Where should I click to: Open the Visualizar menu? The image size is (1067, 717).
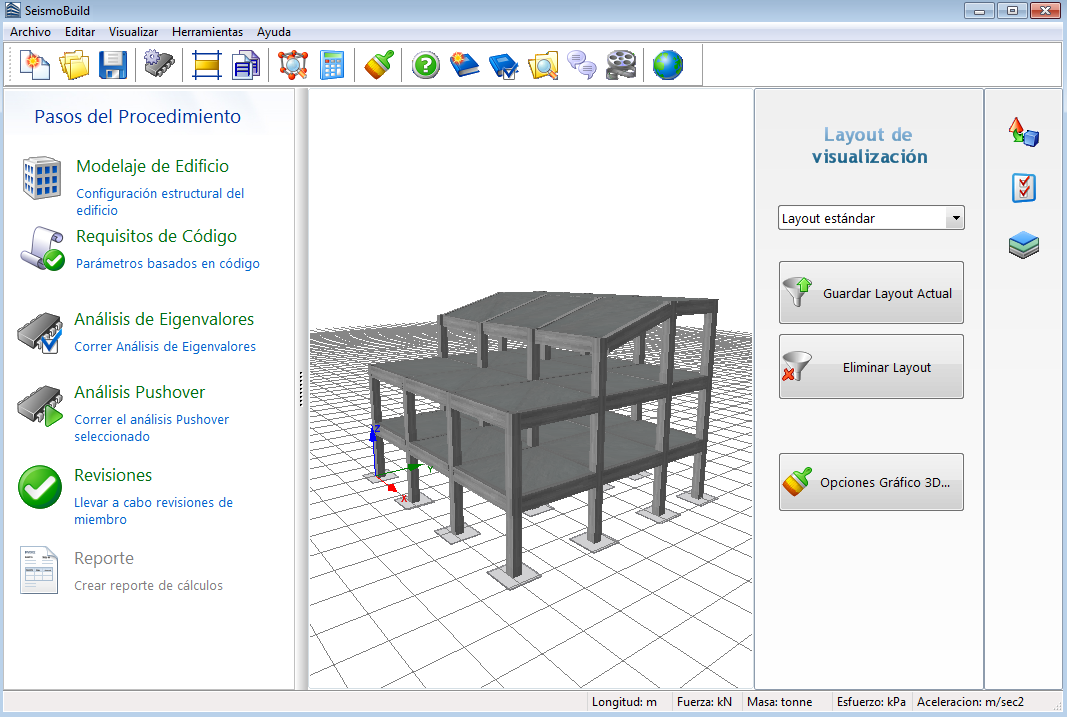pyautogui.click(x=133, y=32)
